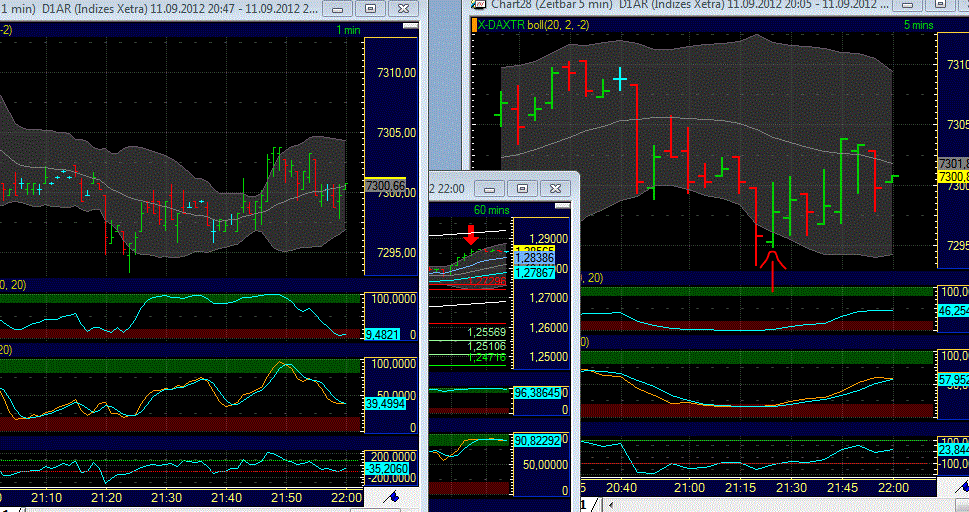Maximize the 1 min D1AR chart window
Screen dimensions: 969x512
[370, 9]
